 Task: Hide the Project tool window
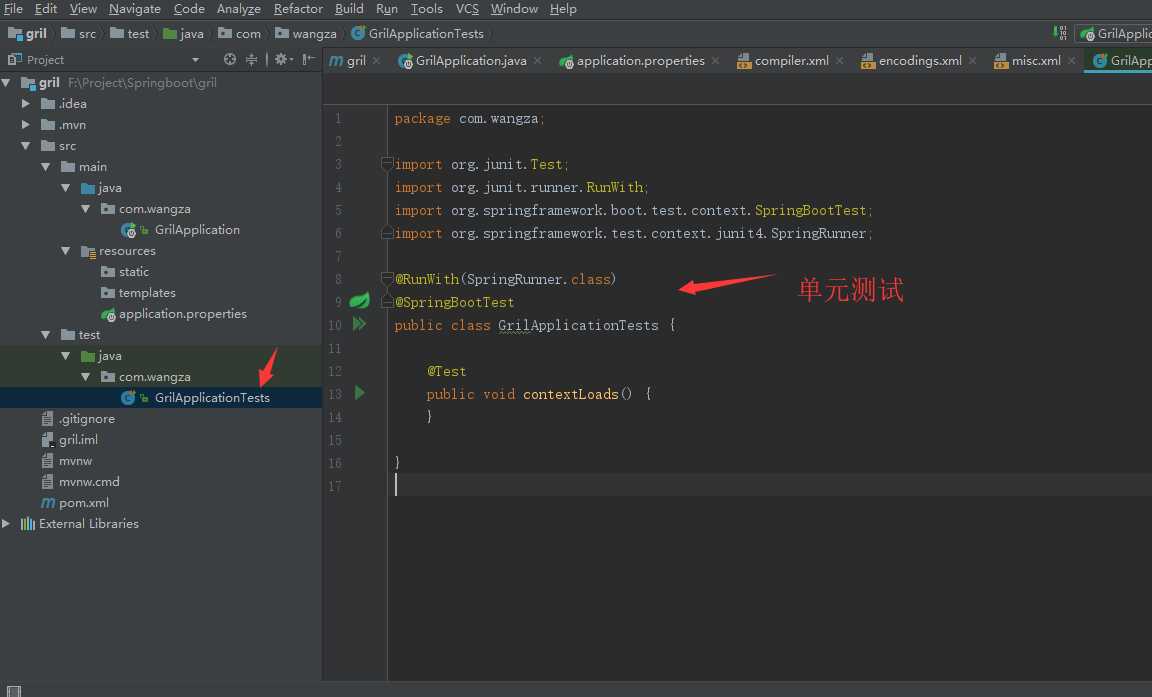coord(309,59)
